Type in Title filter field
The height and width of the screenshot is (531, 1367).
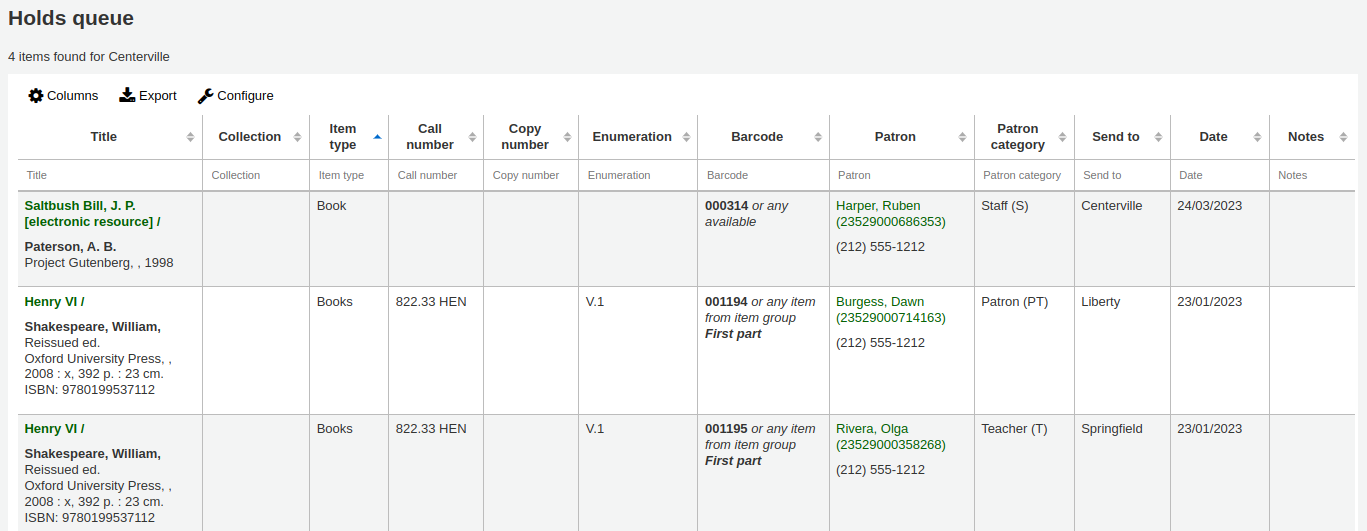point(108,175)
